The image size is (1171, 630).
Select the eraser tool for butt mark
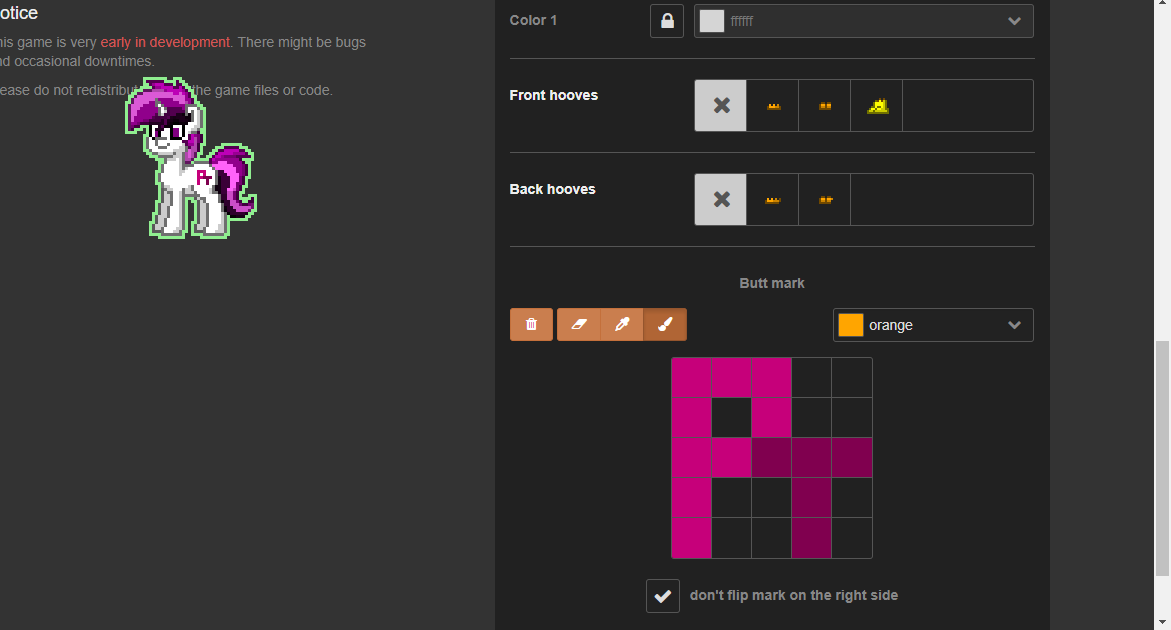579,325
